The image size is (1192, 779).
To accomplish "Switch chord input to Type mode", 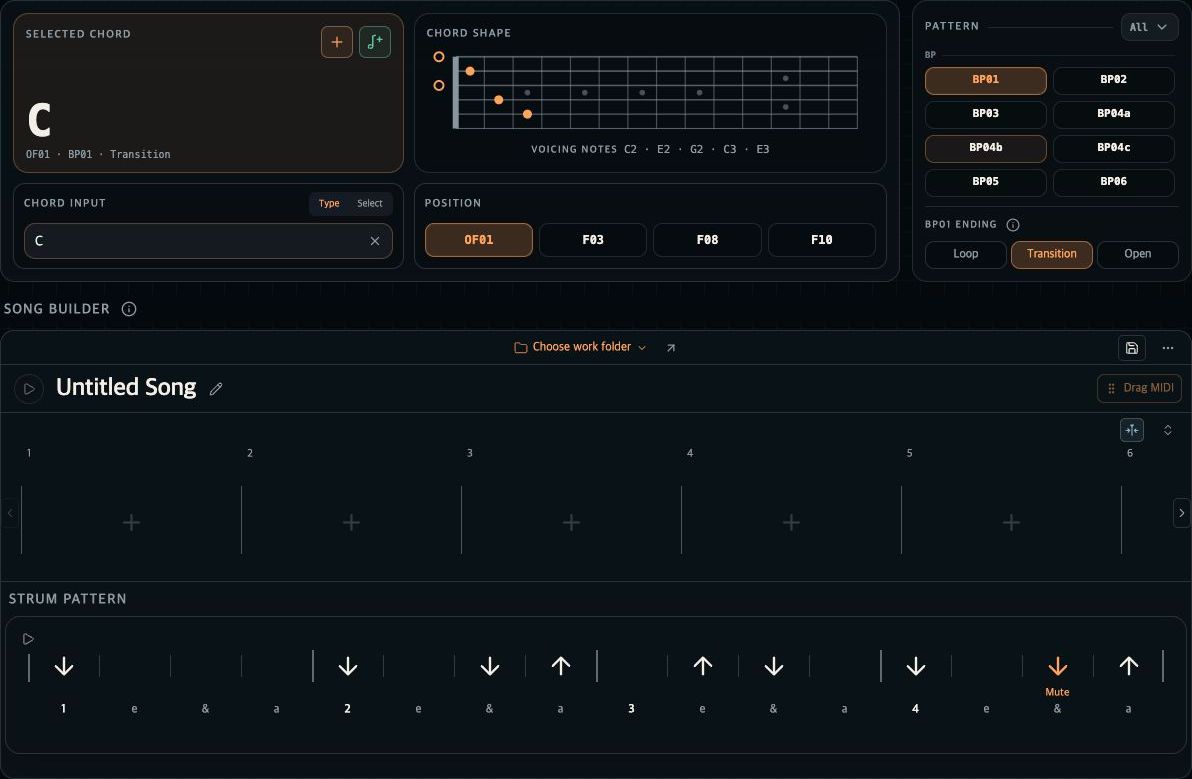I will 329,204.
